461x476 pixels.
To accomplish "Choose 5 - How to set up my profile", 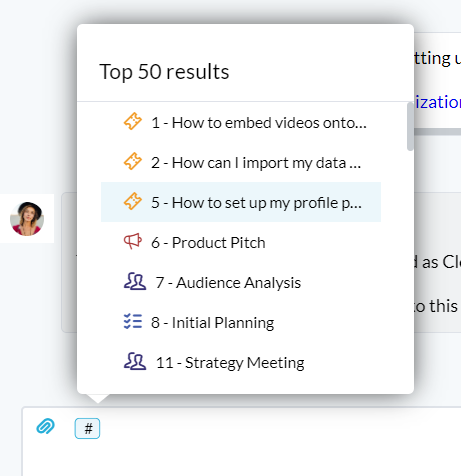I will coord(241,202).
